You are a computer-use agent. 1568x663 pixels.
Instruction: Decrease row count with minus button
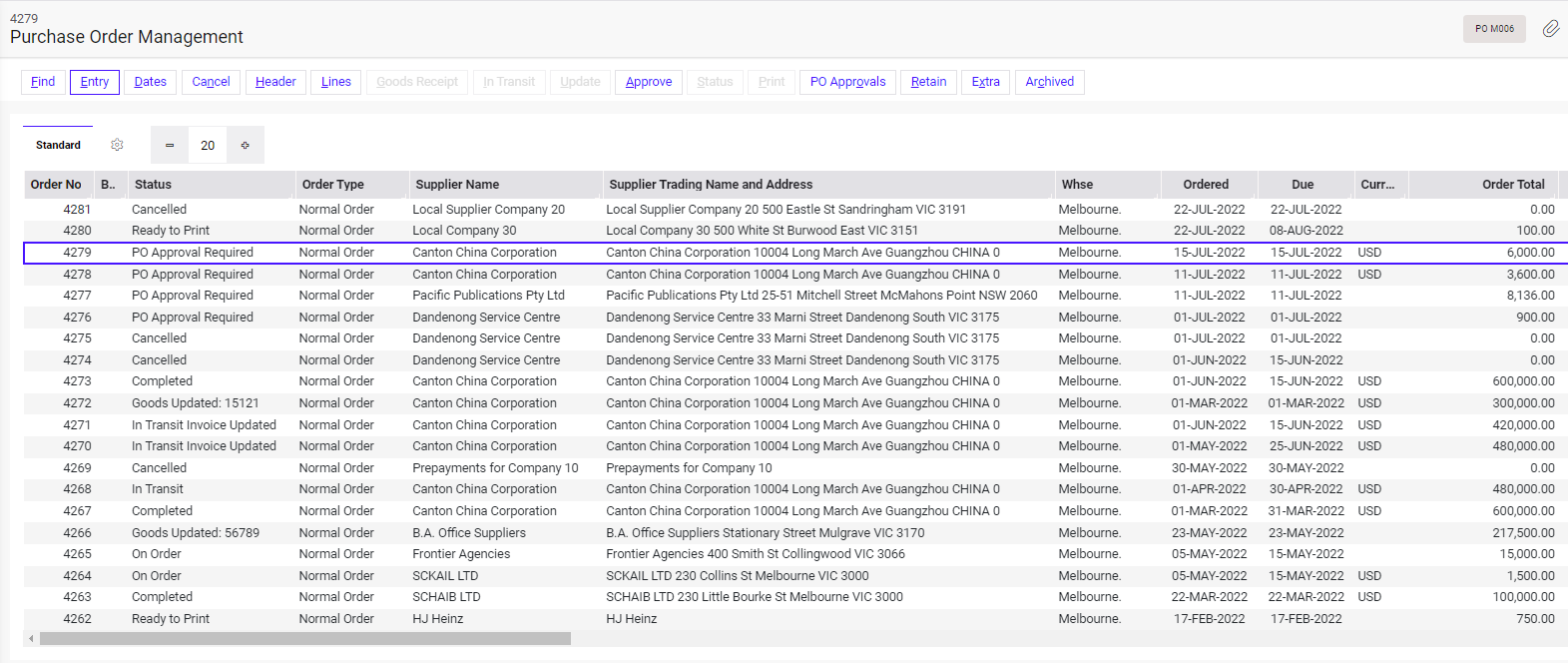[170, 145]
